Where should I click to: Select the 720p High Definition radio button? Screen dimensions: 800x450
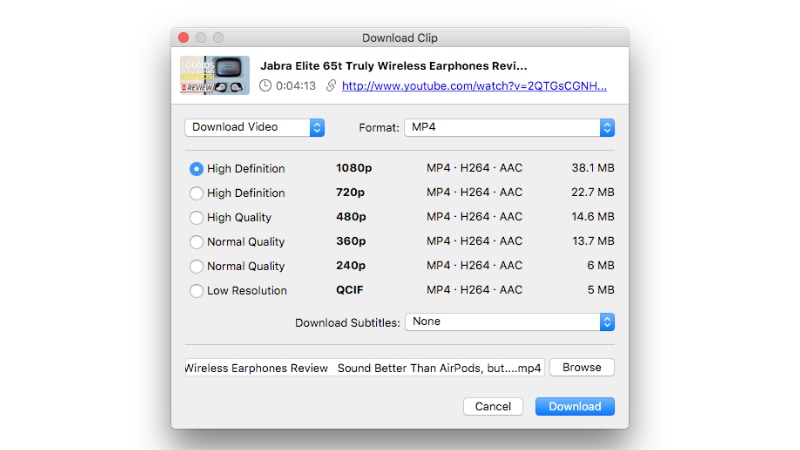pyautogui.click(x=196, y=193)
